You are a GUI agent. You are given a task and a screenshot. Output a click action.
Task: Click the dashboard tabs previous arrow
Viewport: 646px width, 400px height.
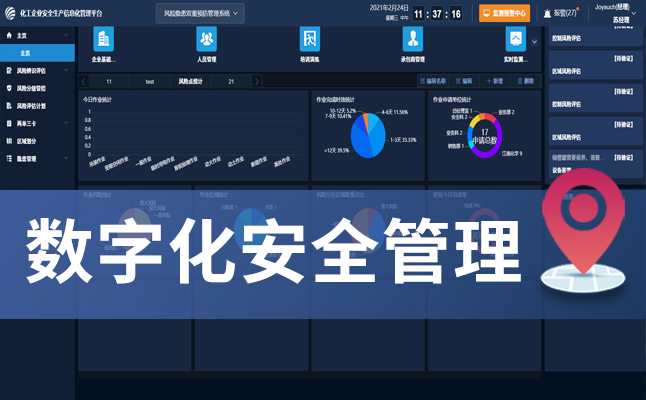pyautogui.click(x=83, y=82)
